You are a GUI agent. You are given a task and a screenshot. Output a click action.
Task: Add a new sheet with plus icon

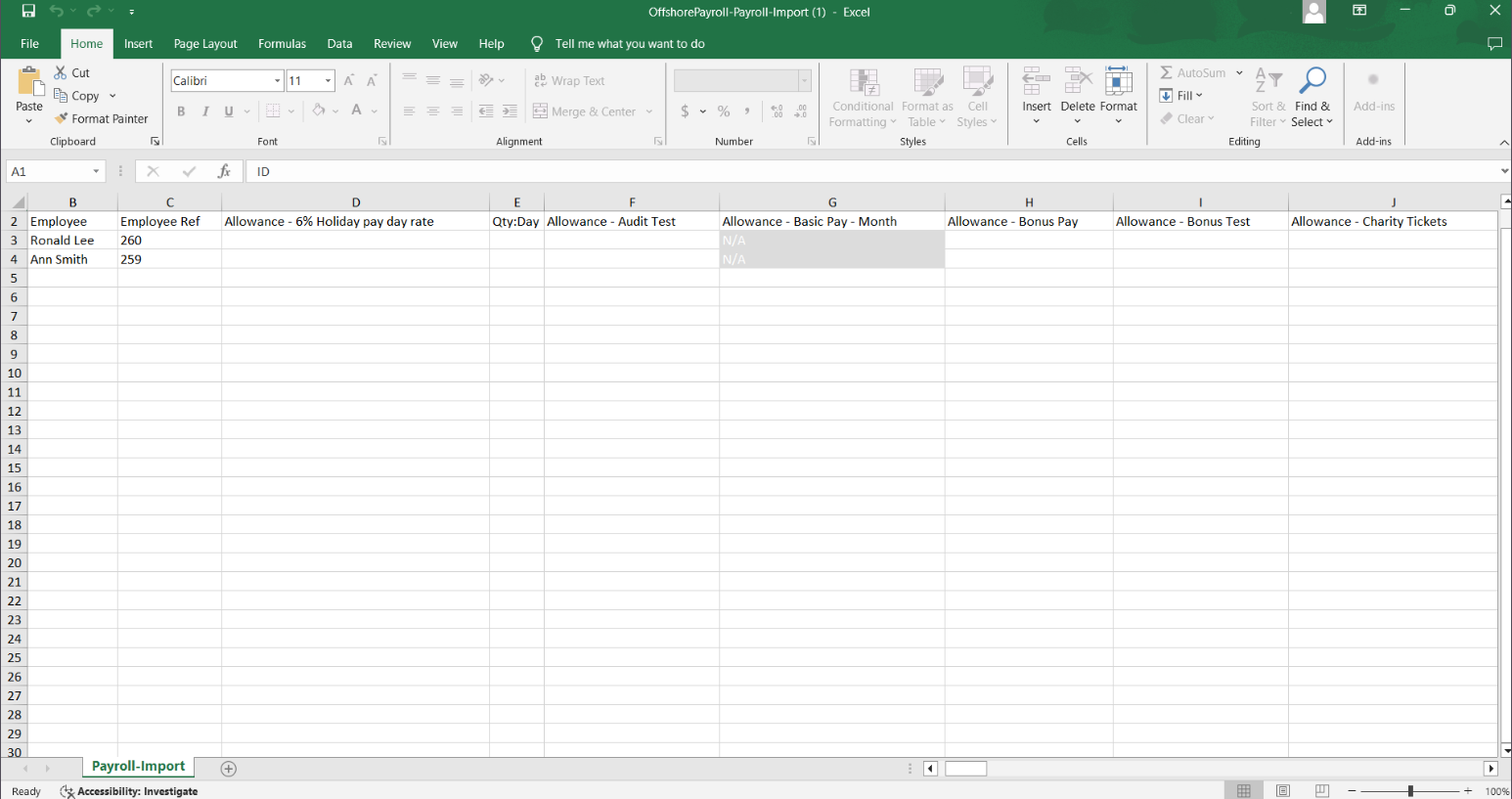point(229,769)
